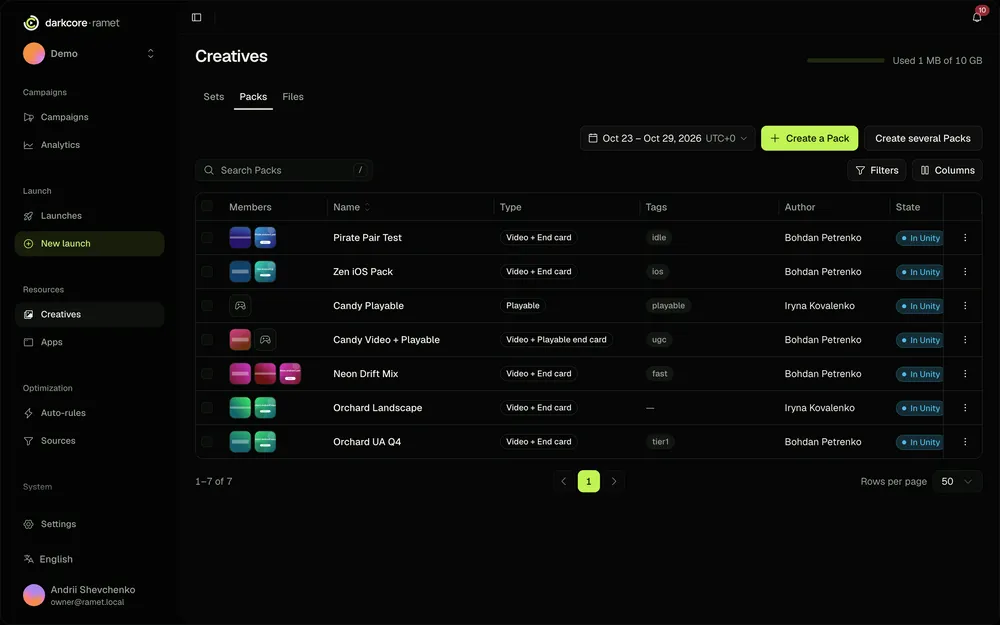Image resolution: width=1000 pixels, height=625 pixels.
Task: Open Auto-rules in the sidebar
Action: click(x=89, y=413)
